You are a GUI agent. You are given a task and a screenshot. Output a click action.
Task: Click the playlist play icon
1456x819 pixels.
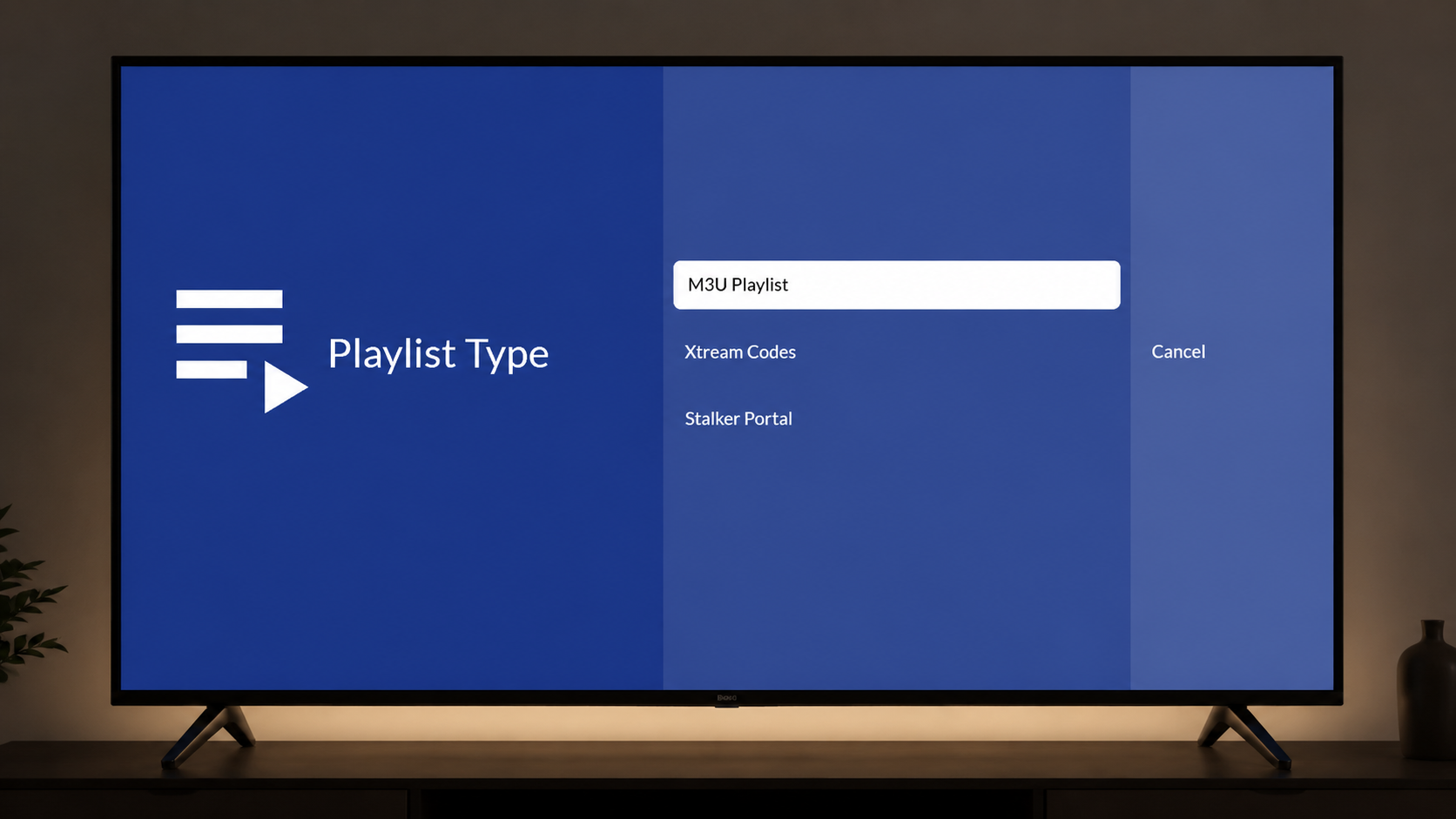click(x=242, y=352)
